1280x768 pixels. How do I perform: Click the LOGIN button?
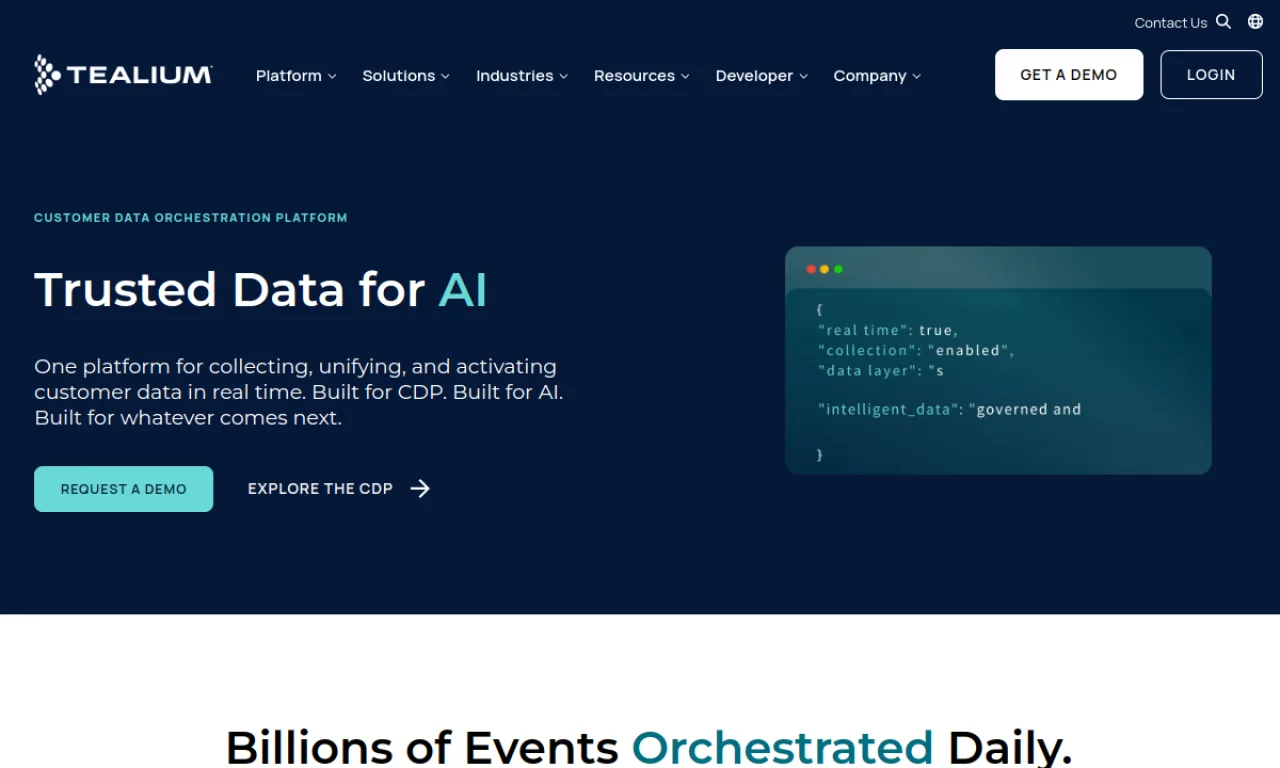[1211, 75]
